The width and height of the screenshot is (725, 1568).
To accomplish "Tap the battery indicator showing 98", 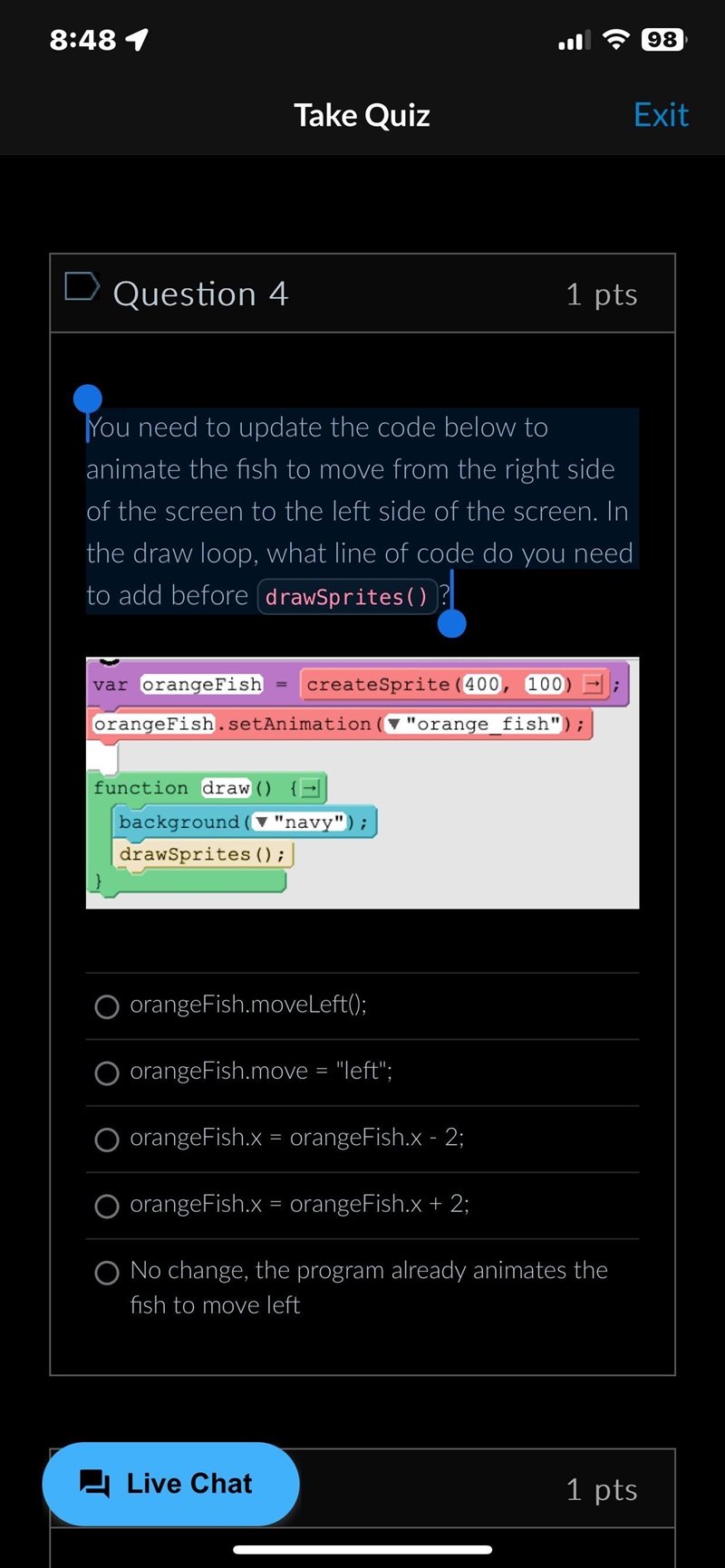I will tap(663, 39).
